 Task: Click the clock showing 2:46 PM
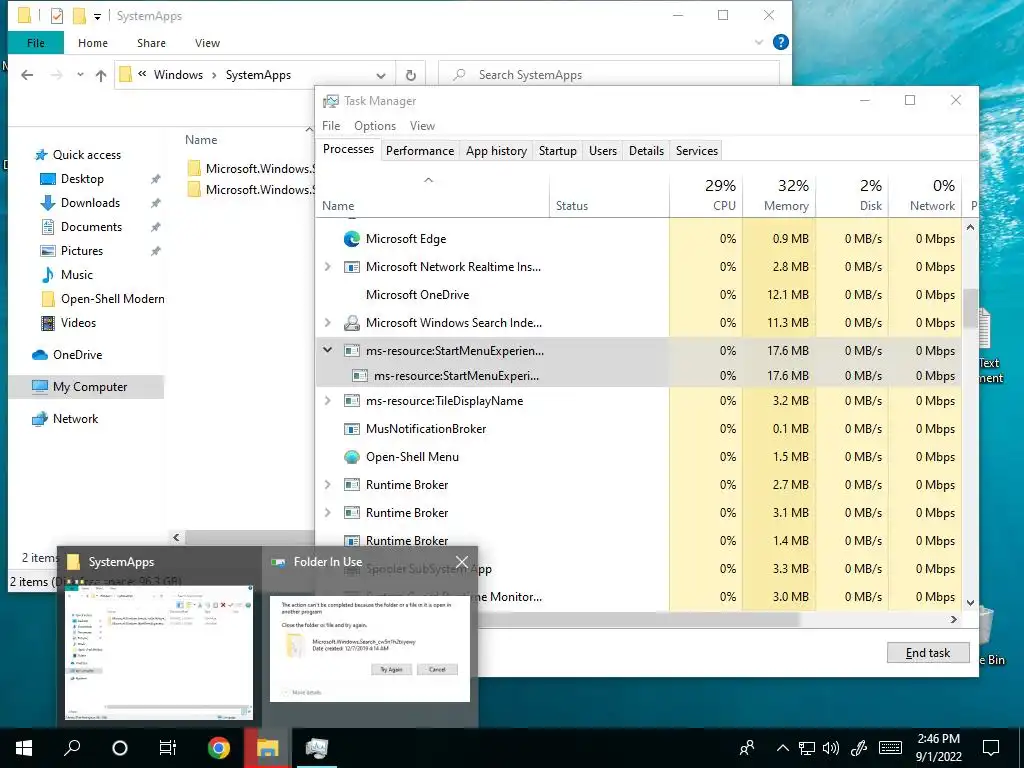pos(938,739)
